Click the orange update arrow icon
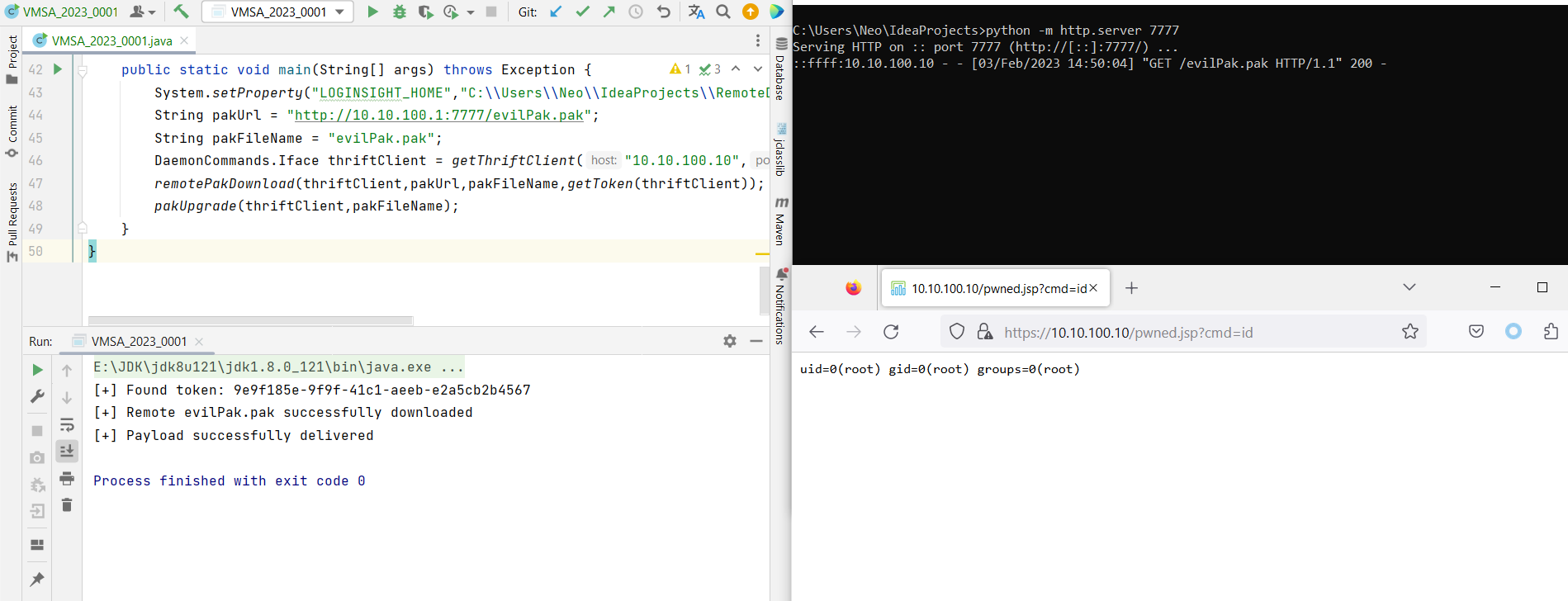1568x601 pixels. 751,12
